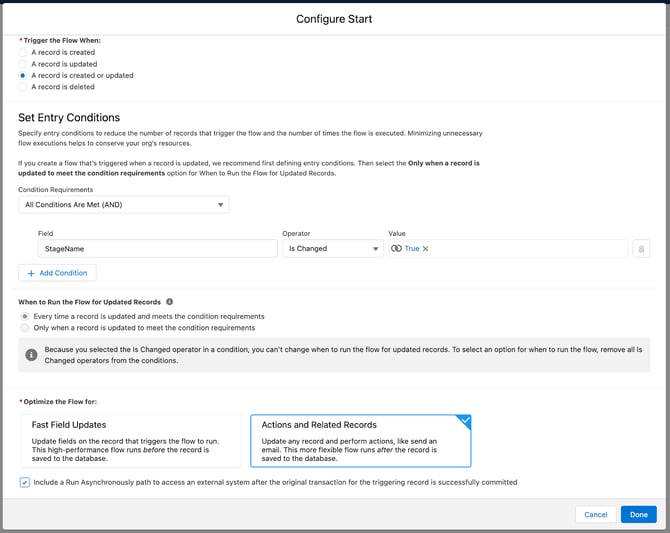Select 'Only when a record is updated' option
This screenshot has height=533, width=670.
pos(25,327)
